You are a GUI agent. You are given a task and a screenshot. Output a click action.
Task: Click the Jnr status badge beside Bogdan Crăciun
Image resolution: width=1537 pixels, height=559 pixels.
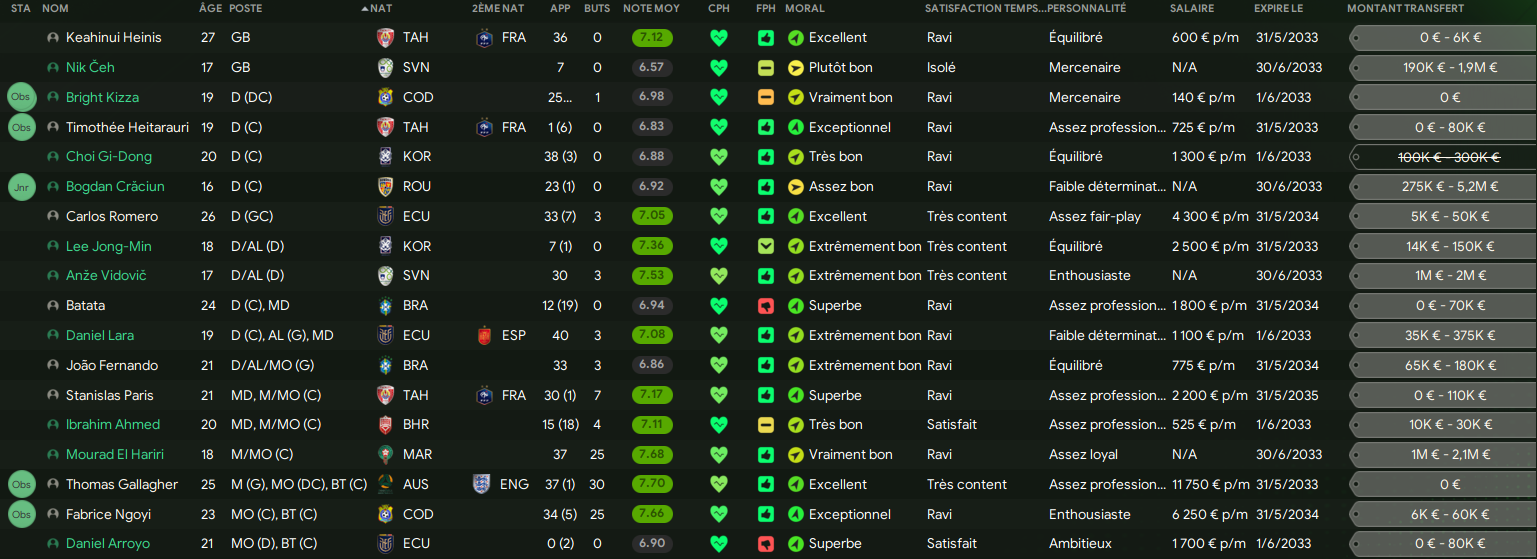pos(21,187)
